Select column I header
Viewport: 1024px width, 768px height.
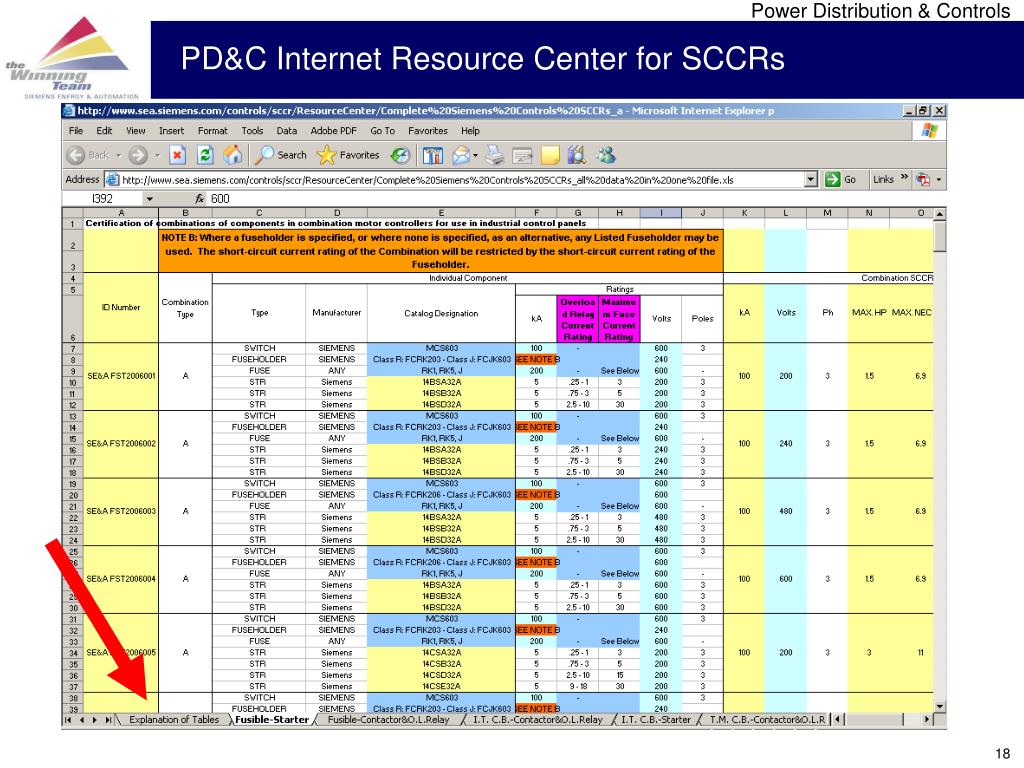(661, 213)
